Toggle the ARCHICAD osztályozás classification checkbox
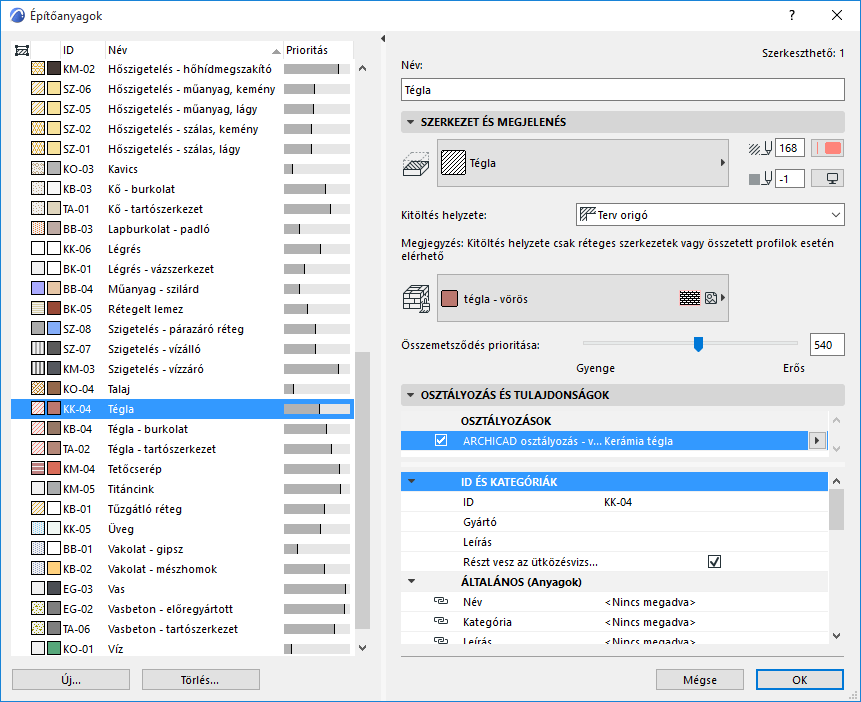 (440, 441)
